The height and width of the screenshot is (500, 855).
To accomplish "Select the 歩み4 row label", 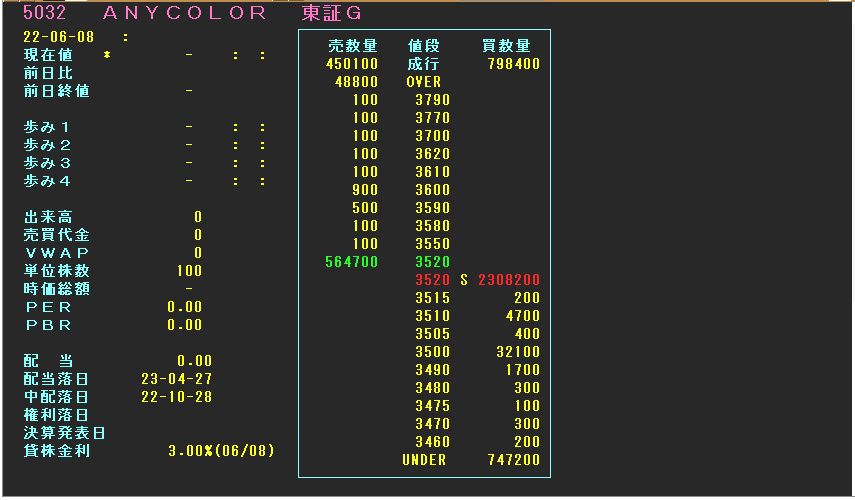I will pos(46,181).
